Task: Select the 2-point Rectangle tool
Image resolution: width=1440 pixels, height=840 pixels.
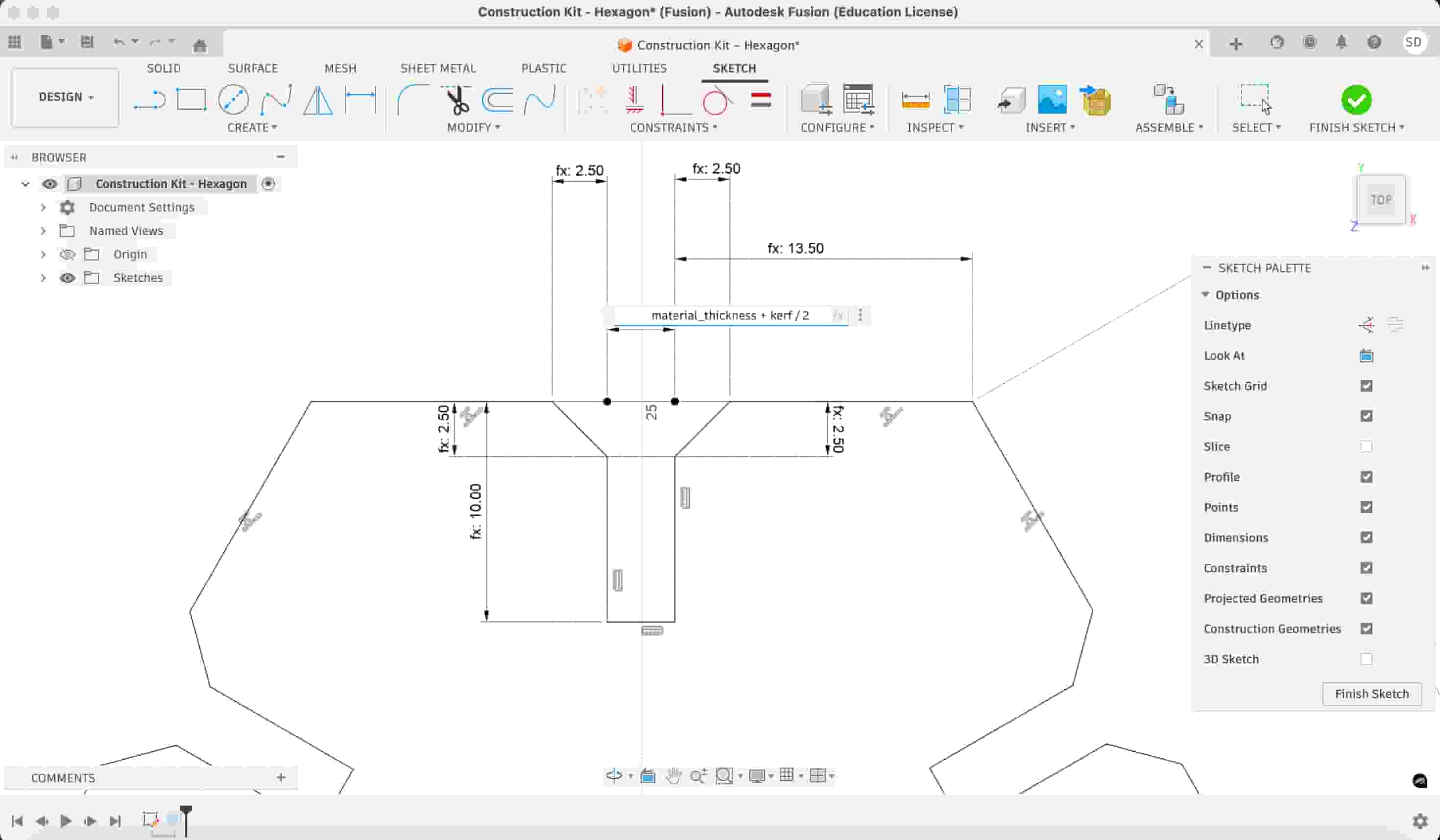Action: (x=191, y=100)
